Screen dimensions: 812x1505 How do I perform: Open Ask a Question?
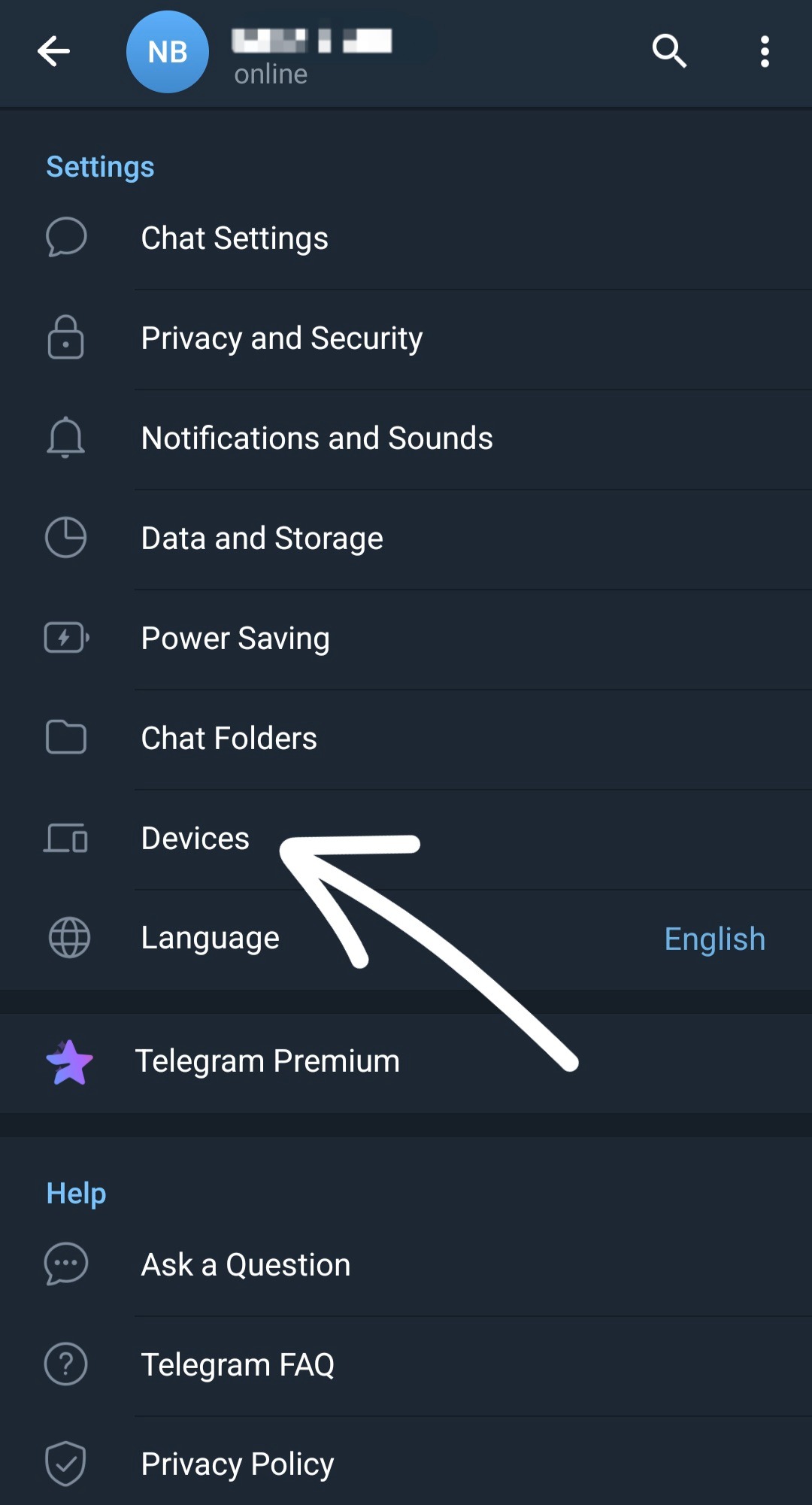pyautogui.click(x=246, y=1265)
